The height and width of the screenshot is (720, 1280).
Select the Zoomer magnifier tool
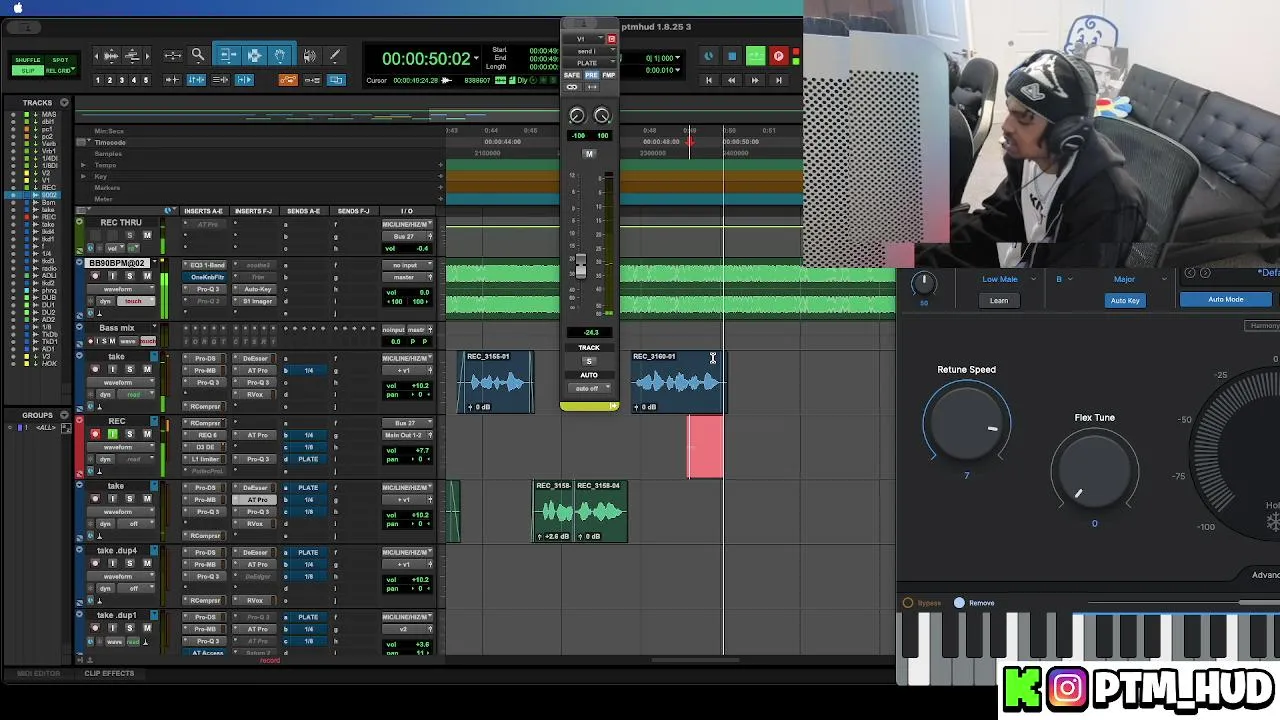tap(198, 56)
